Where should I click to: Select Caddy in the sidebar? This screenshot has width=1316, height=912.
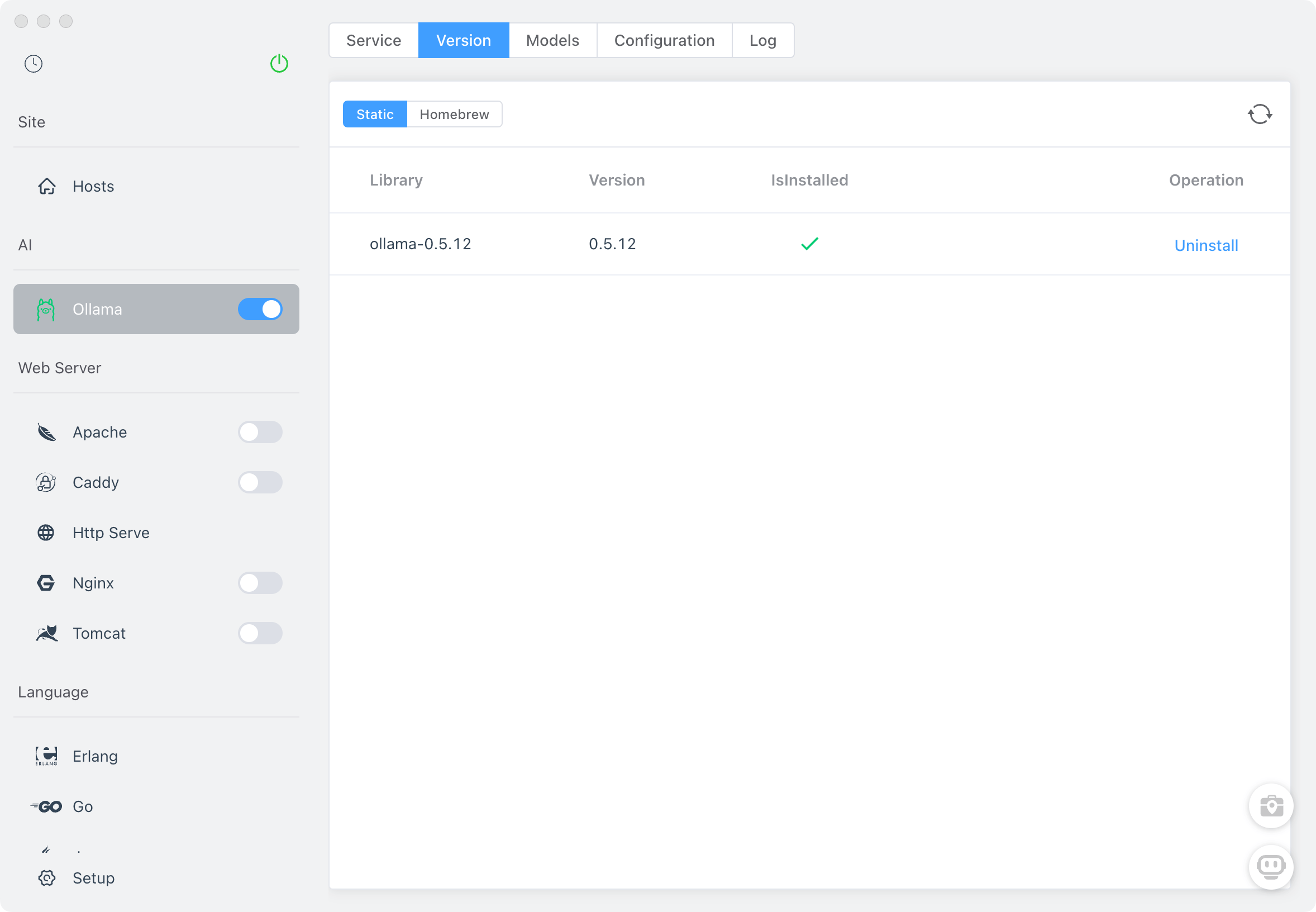[x=156, y=482]
